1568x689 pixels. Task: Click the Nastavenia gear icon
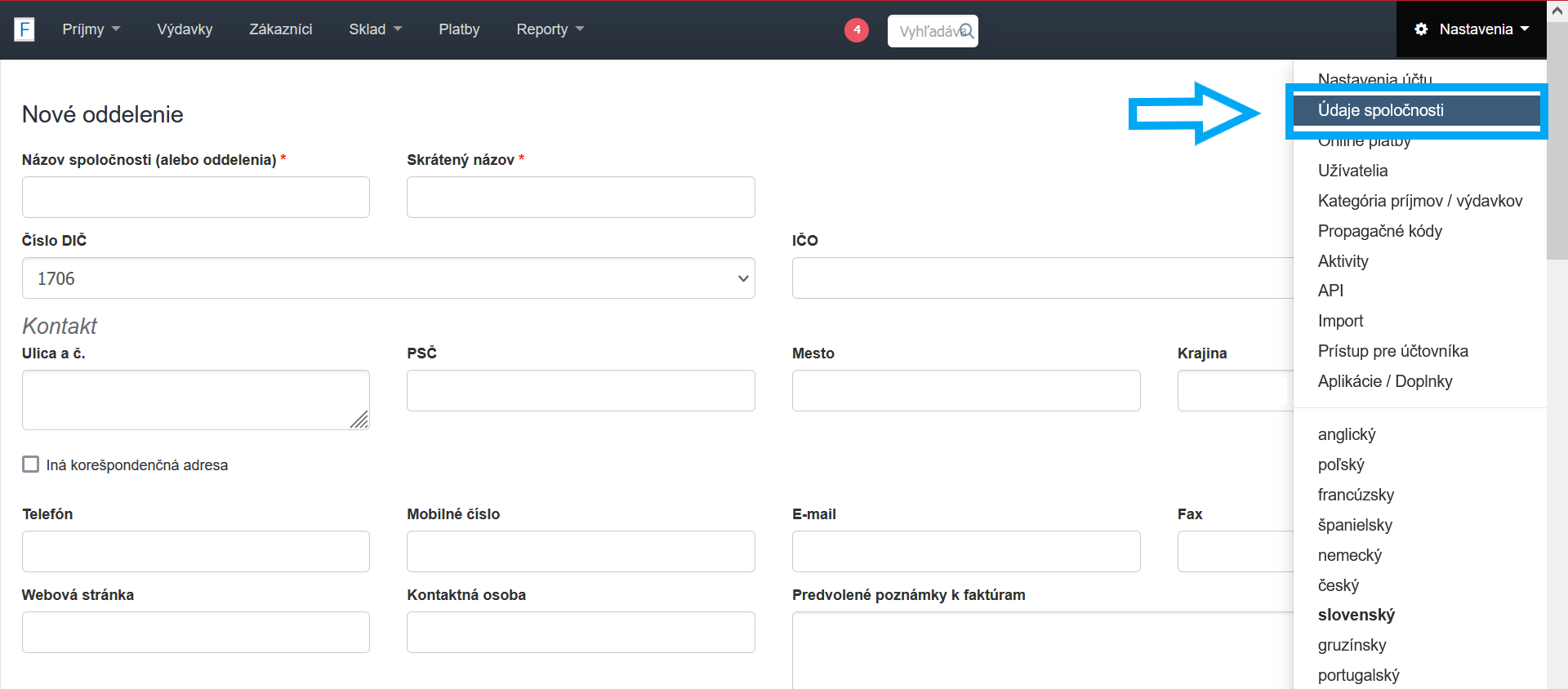[x=1421, y=29]
